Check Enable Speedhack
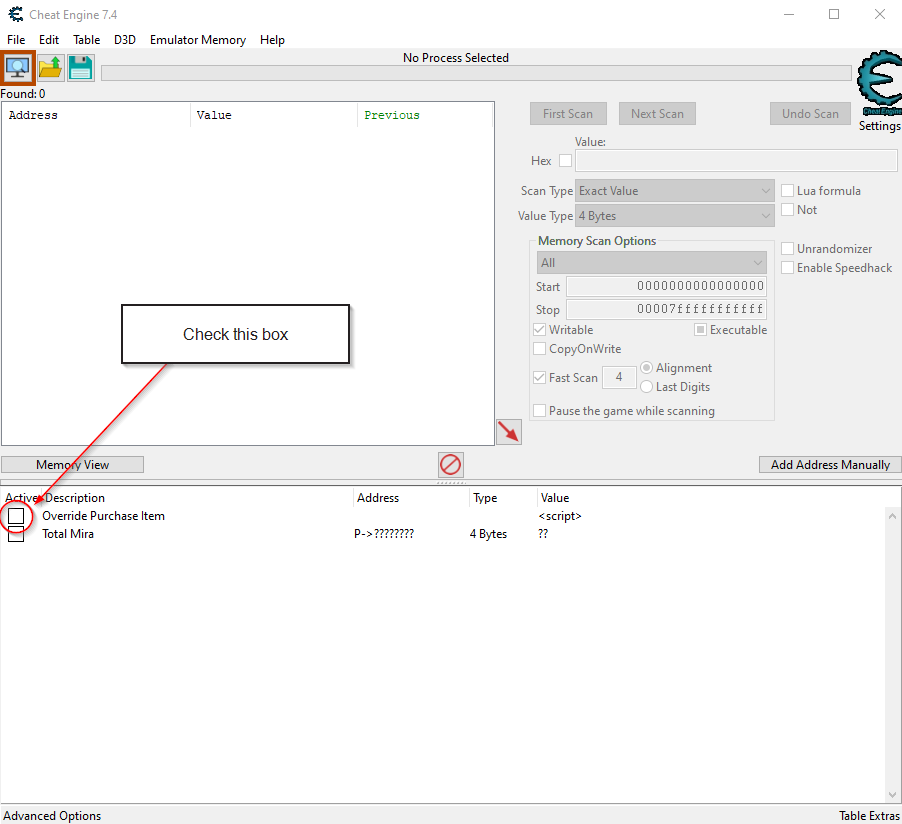The width and height of the screenshot is (902, 824). click(788, 268)
